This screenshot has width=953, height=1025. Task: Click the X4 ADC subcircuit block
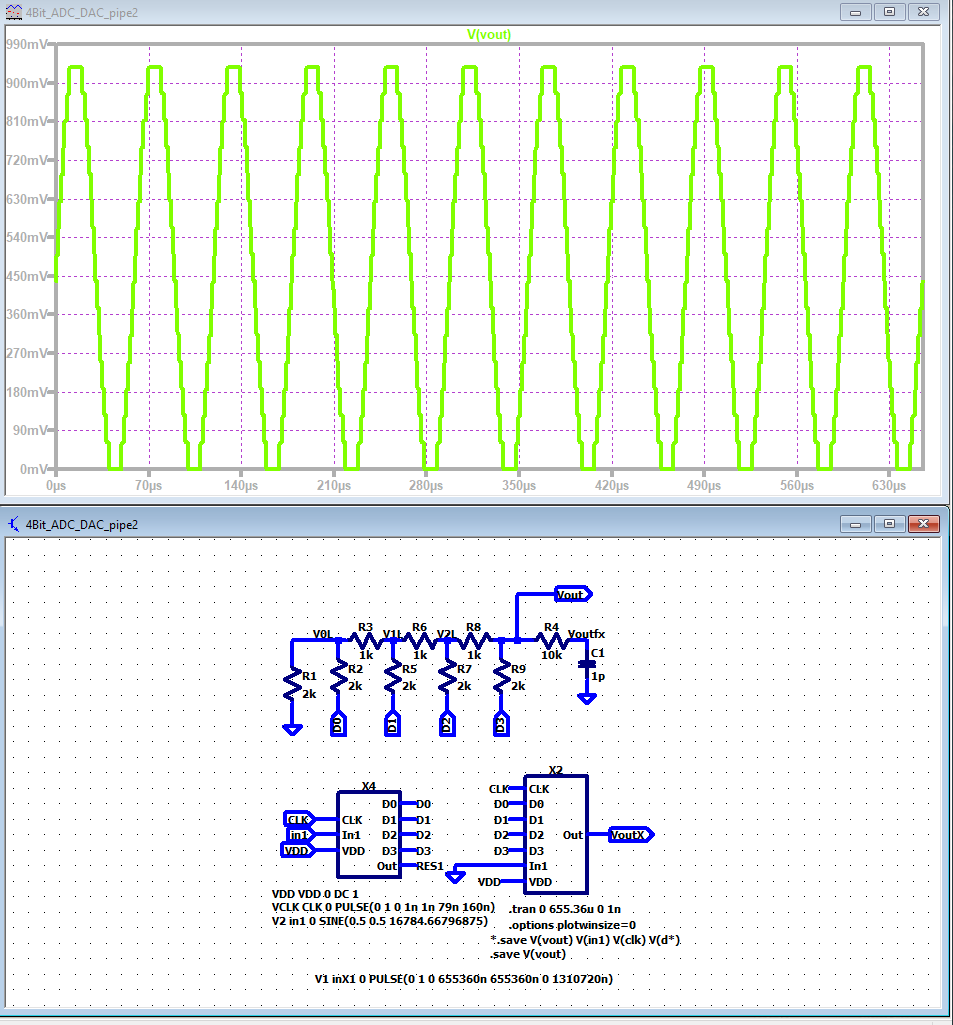tap(369, 834)
